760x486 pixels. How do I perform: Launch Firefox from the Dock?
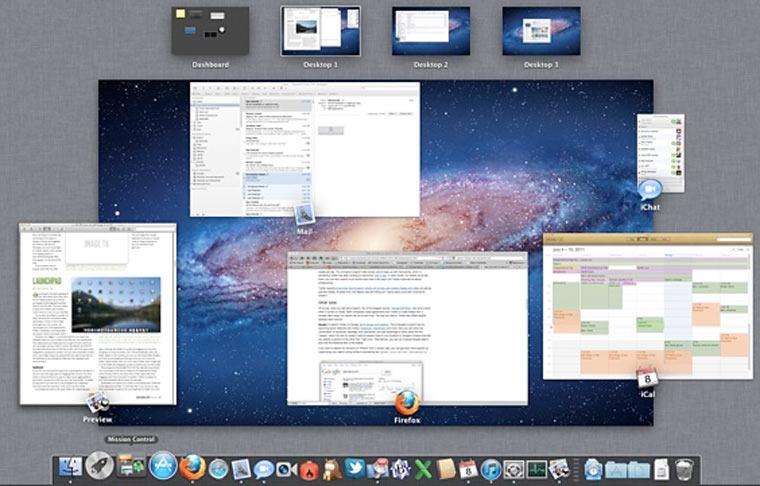point(193,467)
